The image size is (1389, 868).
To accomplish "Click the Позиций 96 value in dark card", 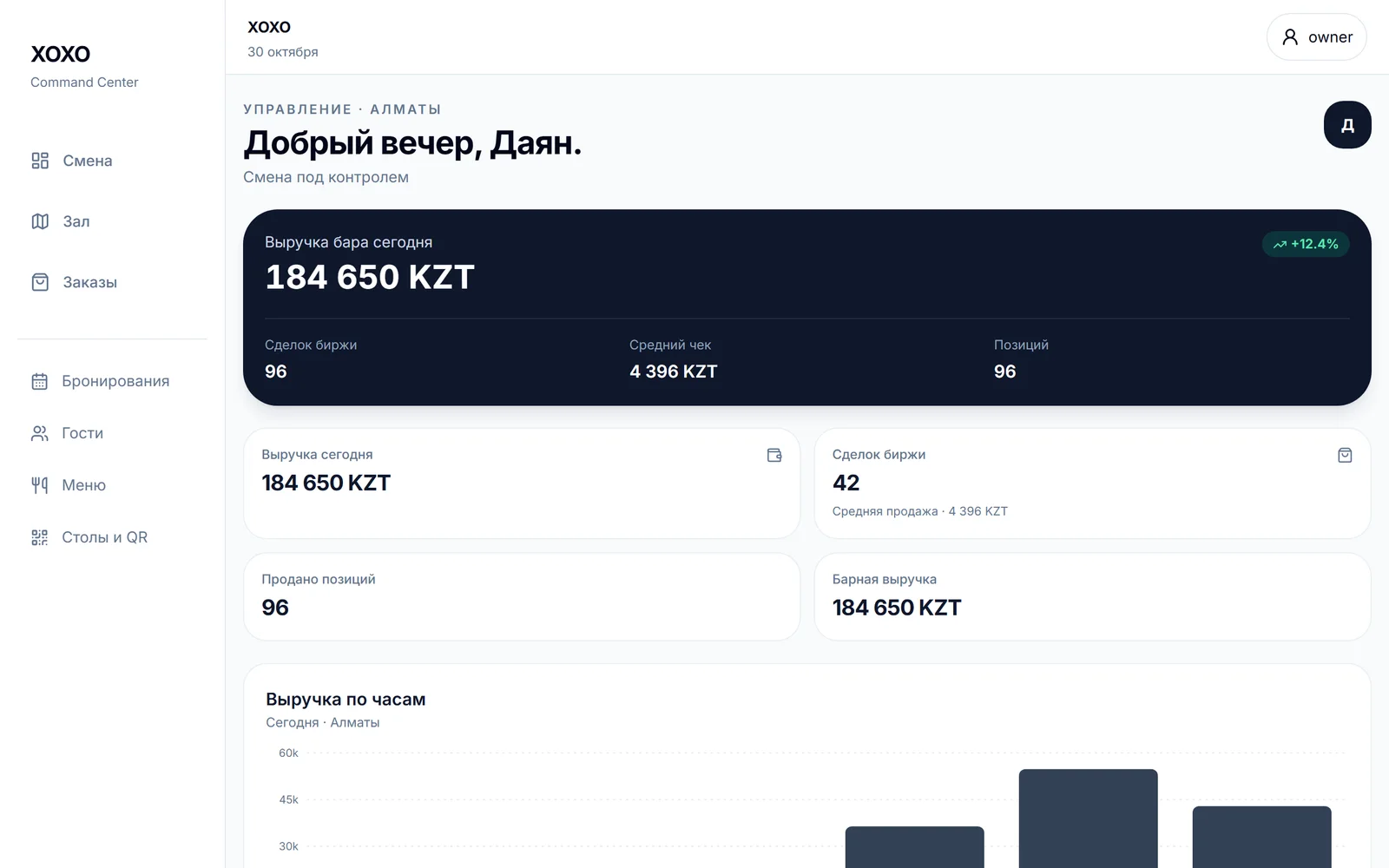I will tap(1004, 372).
